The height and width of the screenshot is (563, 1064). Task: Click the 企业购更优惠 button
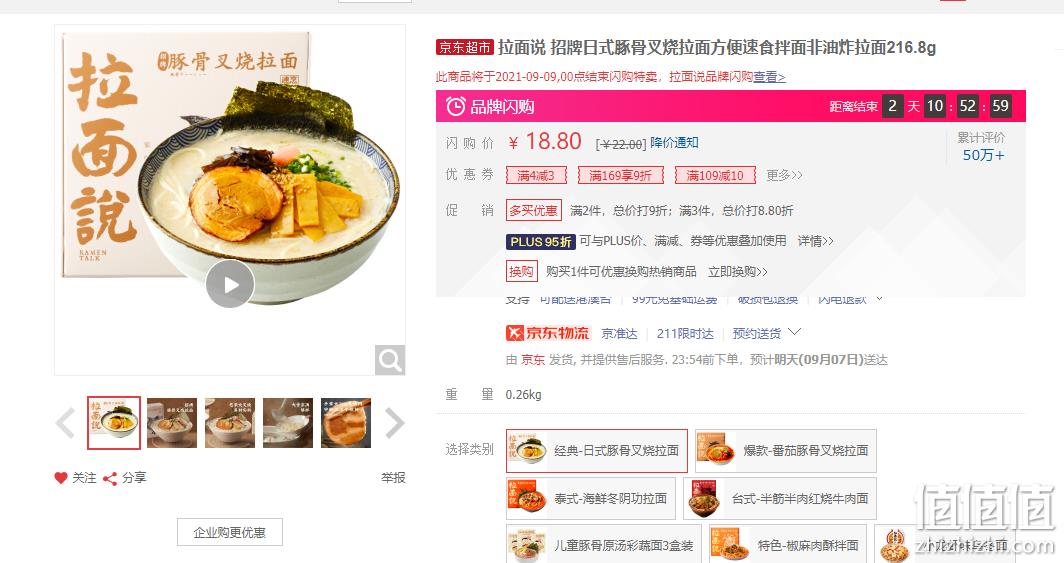[x=229, y=532]
